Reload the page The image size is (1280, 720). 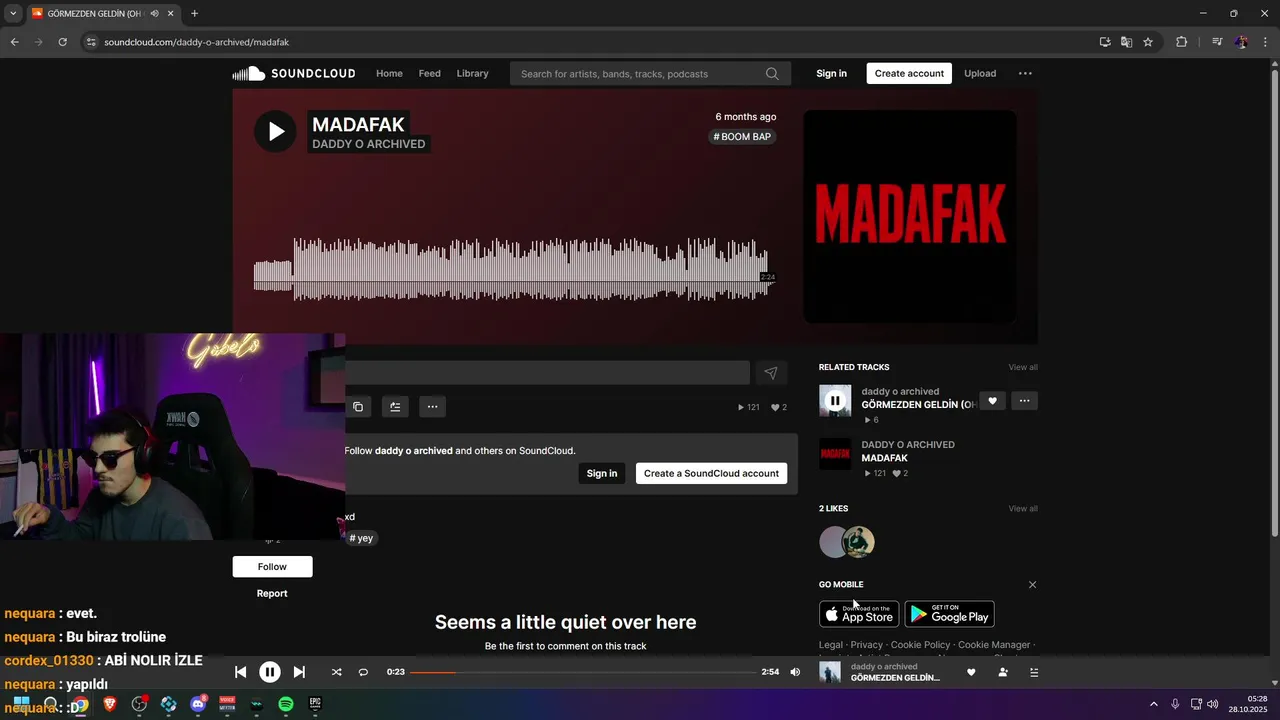click(62, 42)
